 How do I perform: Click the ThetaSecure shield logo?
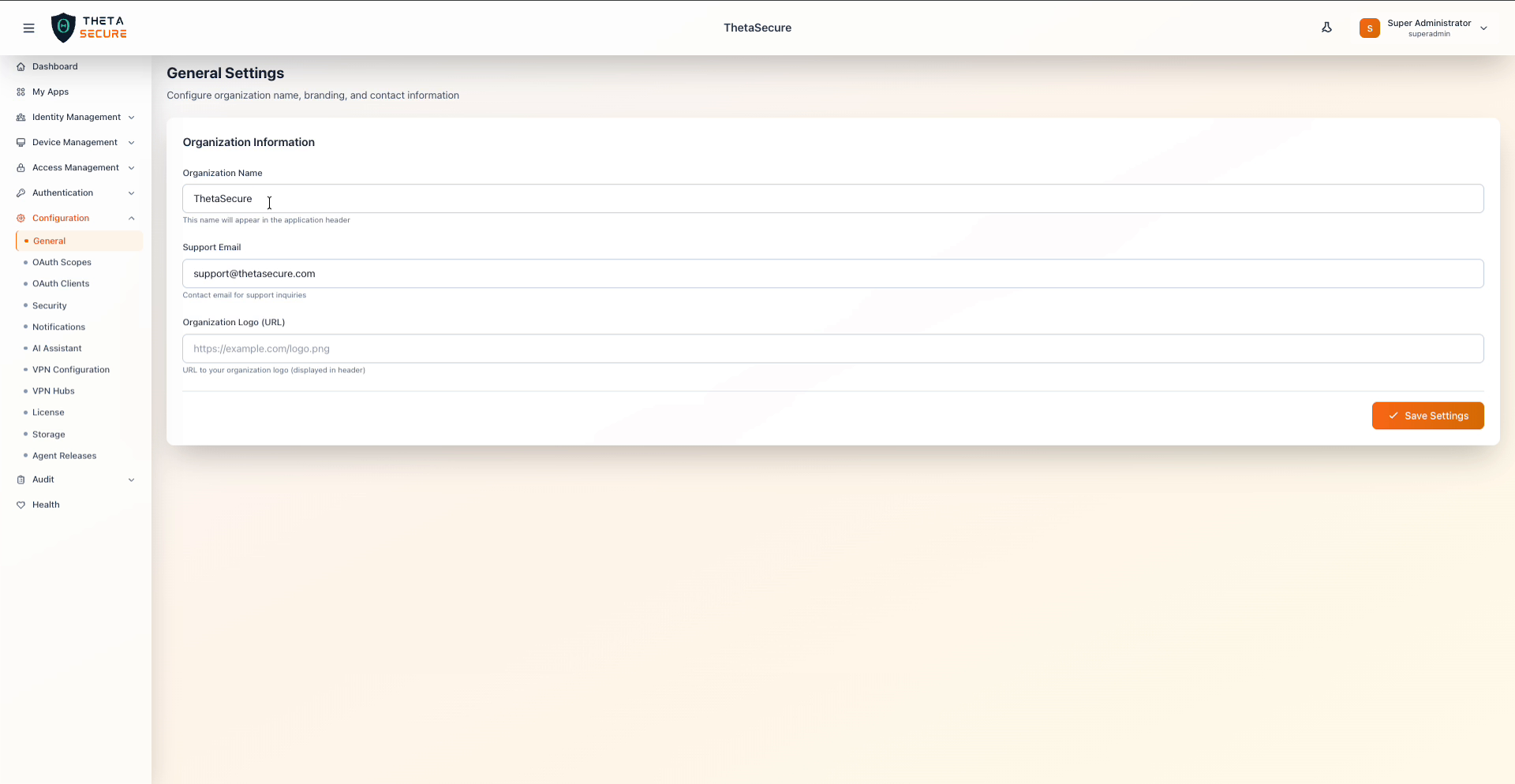coord(64,28)
